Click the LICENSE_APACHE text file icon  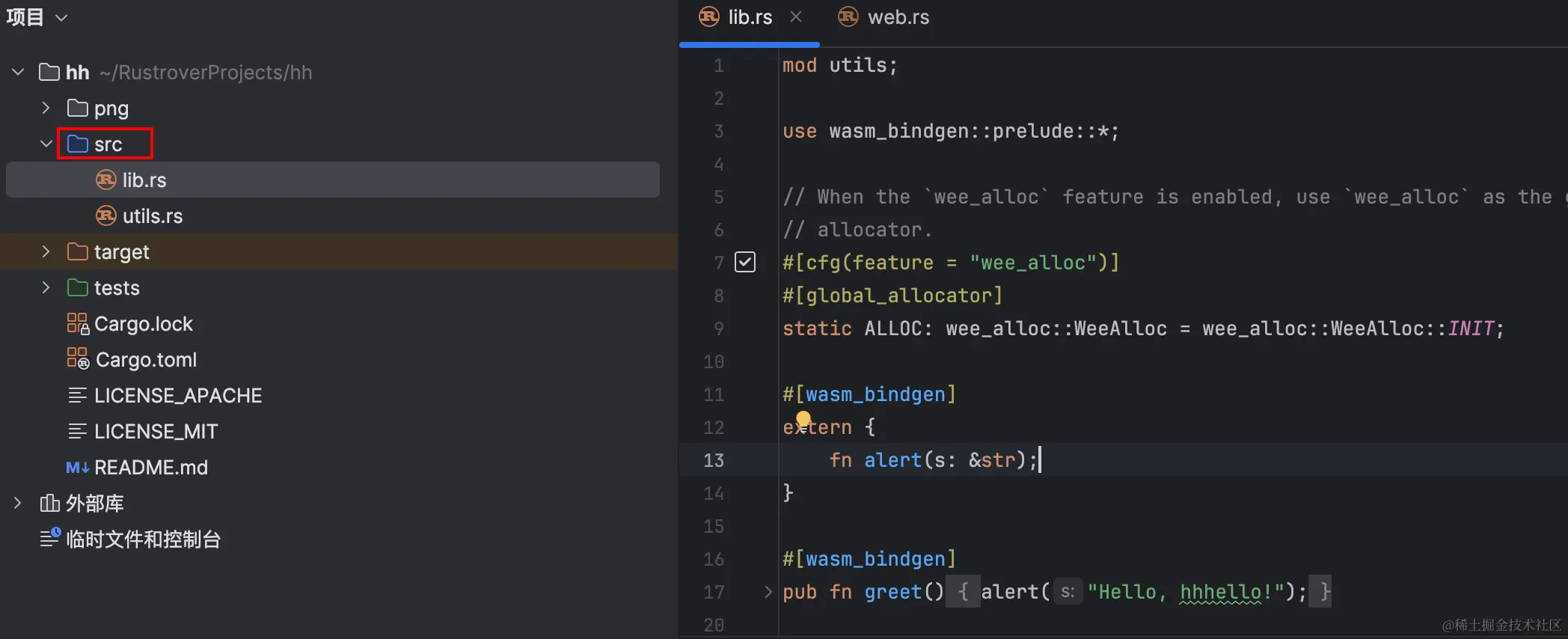click(x=77, y=395)
